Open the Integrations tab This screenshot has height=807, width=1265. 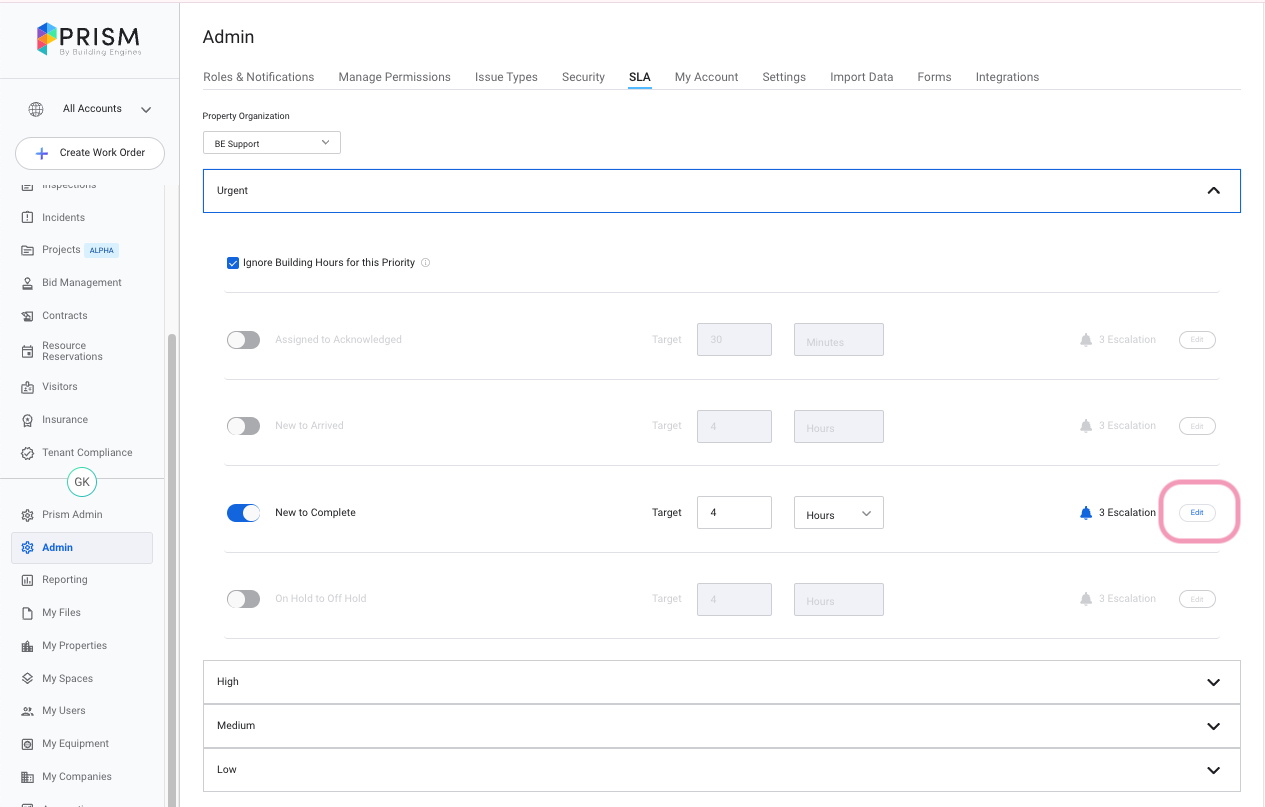click(x=1007, y=77)
